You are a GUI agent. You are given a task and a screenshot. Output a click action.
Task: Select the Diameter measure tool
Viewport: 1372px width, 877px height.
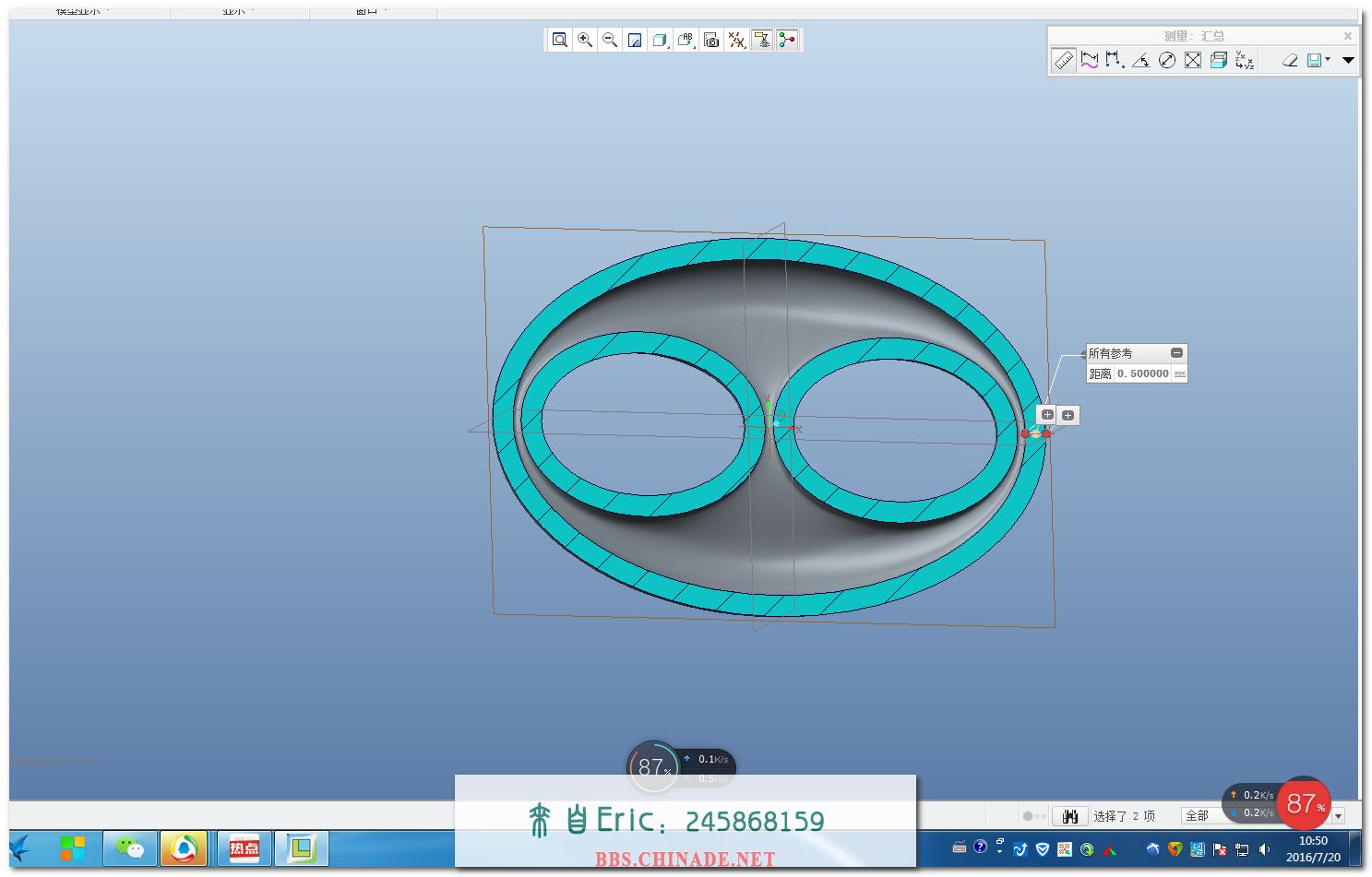click(x=1167, y=60)
